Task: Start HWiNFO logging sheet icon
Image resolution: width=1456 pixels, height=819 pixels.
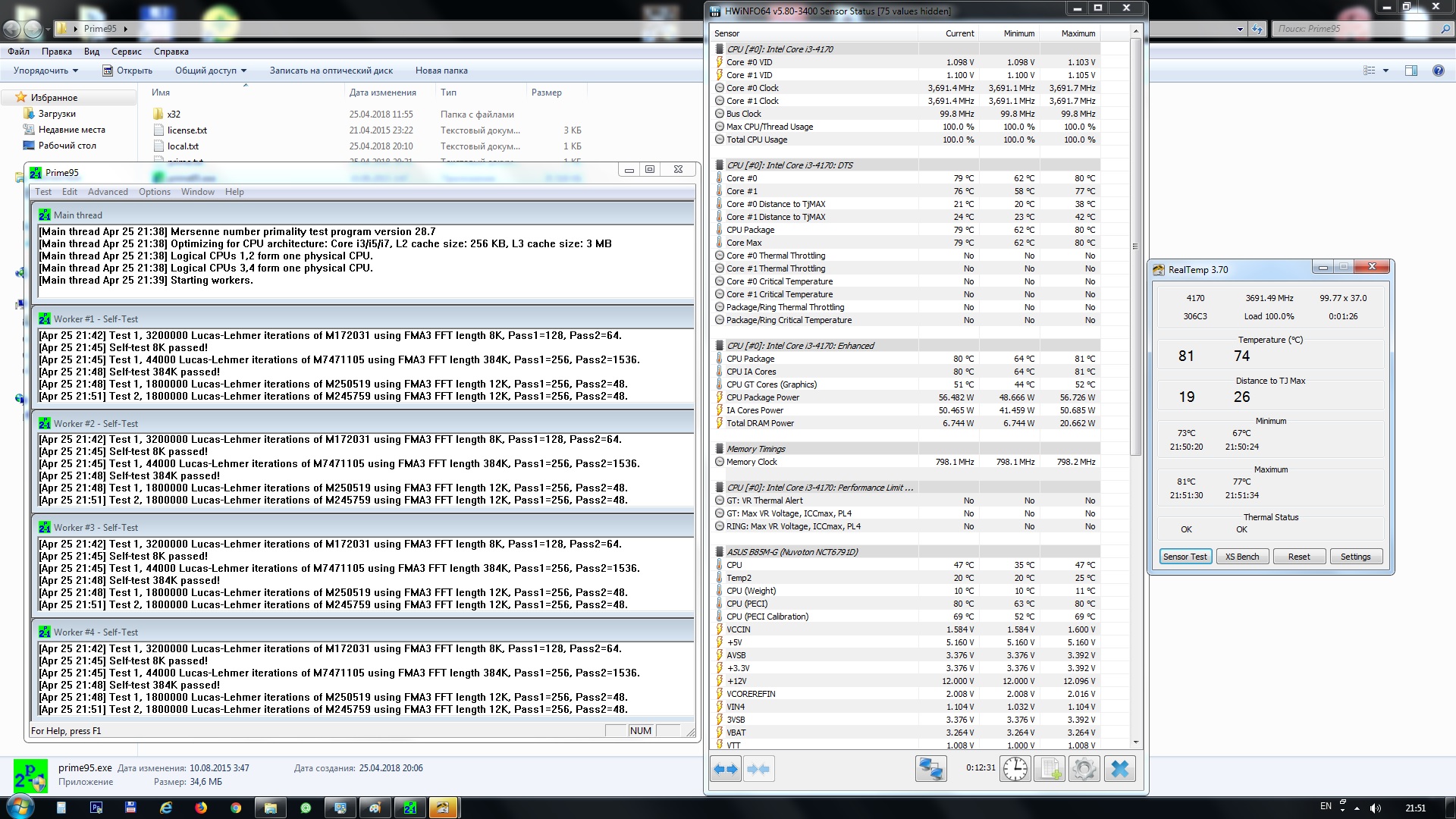Action: pyautogui.click(x=1050, y=769)
